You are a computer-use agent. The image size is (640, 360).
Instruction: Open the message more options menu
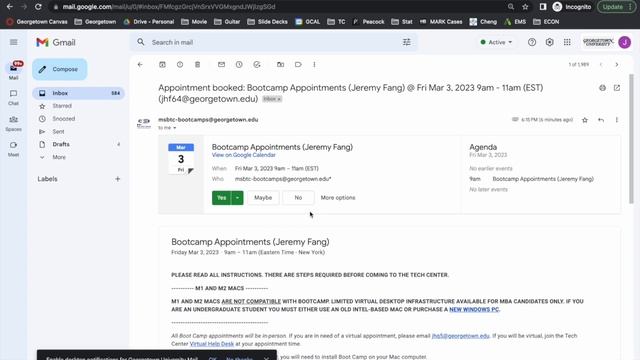(x=617, y=120)
